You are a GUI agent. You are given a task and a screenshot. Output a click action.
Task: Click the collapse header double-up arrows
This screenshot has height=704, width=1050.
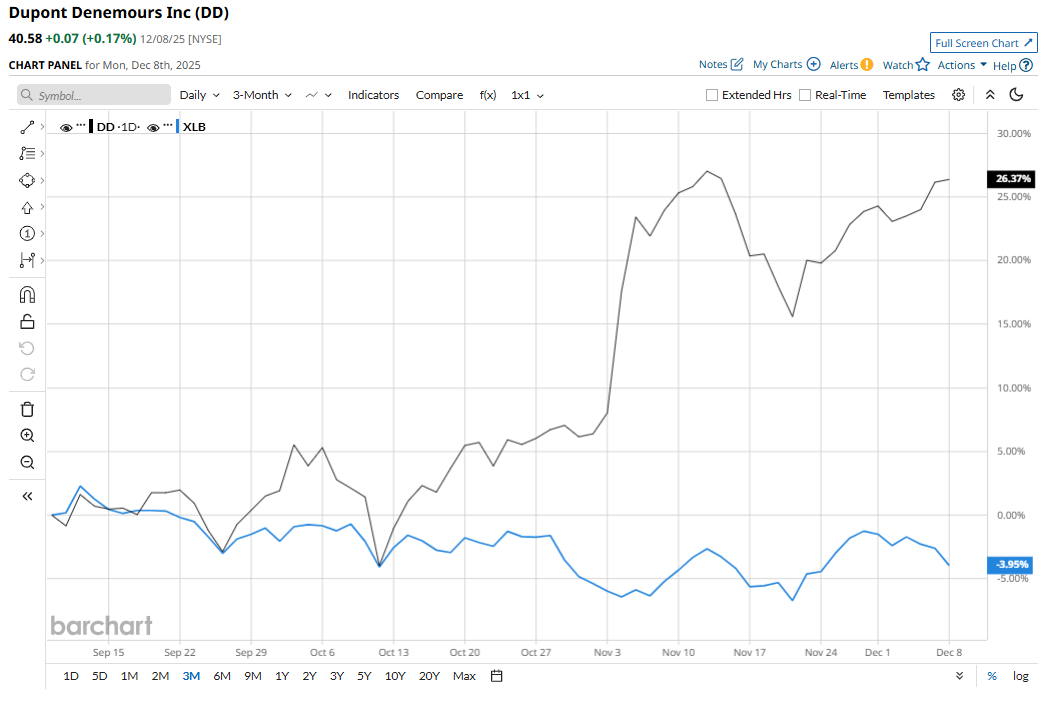(x=990, y=95)
